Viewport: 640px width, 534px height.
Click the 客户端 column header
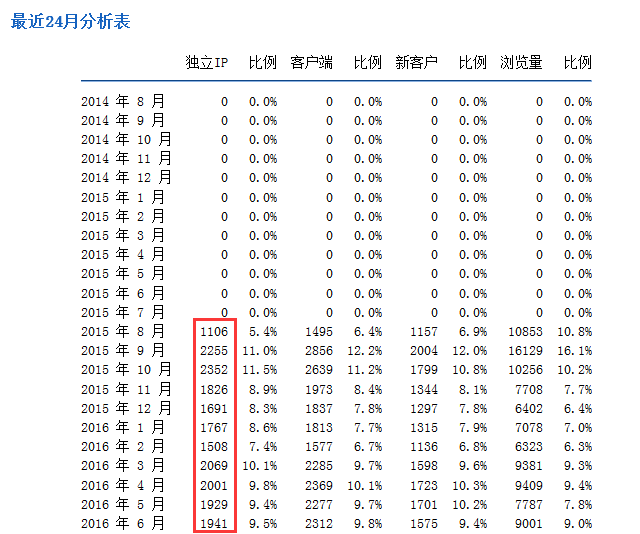click(x=311, y=62)
